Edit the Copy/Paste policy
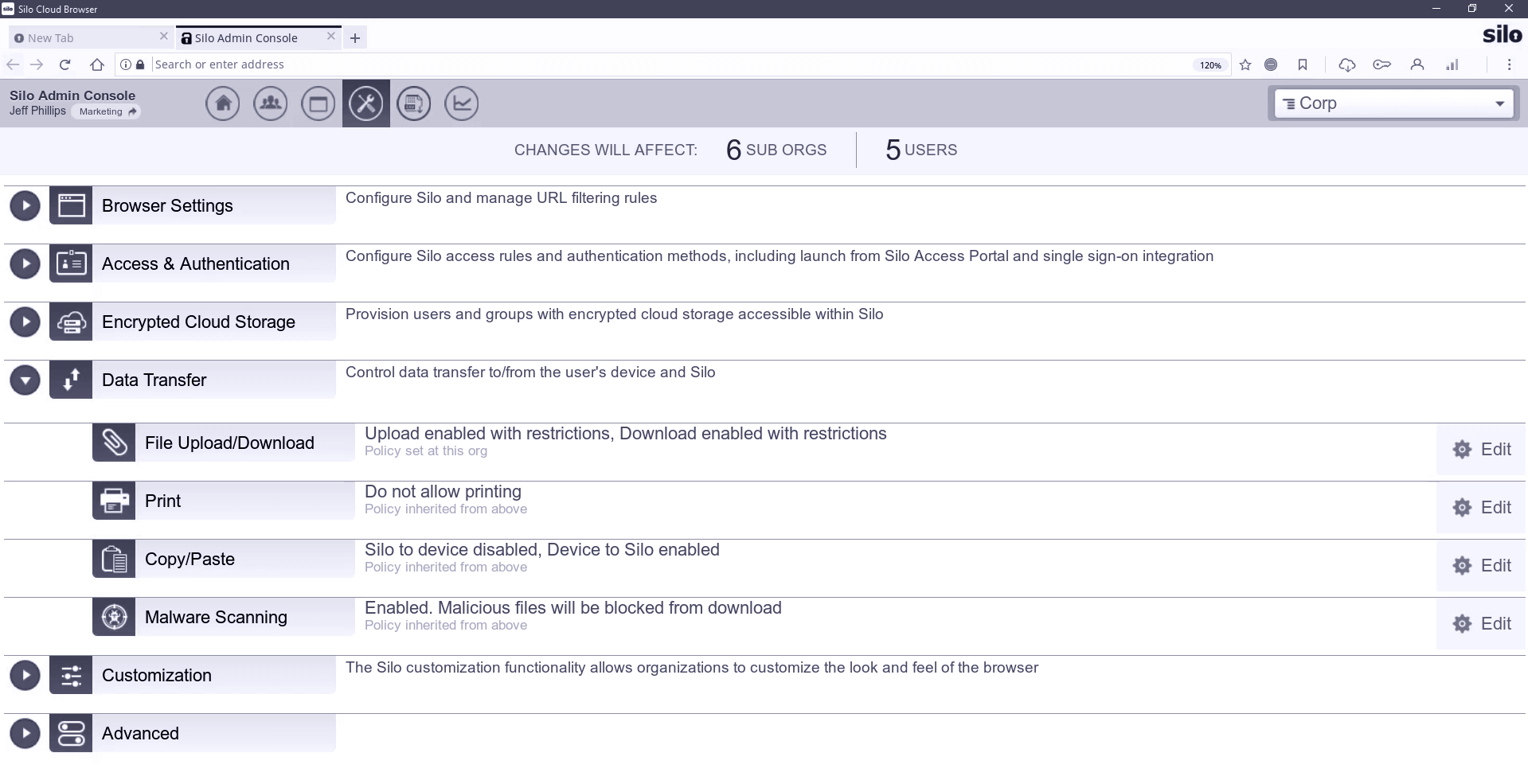Viewport: 1528px width, 784px height. click(x=1481, y=565)
